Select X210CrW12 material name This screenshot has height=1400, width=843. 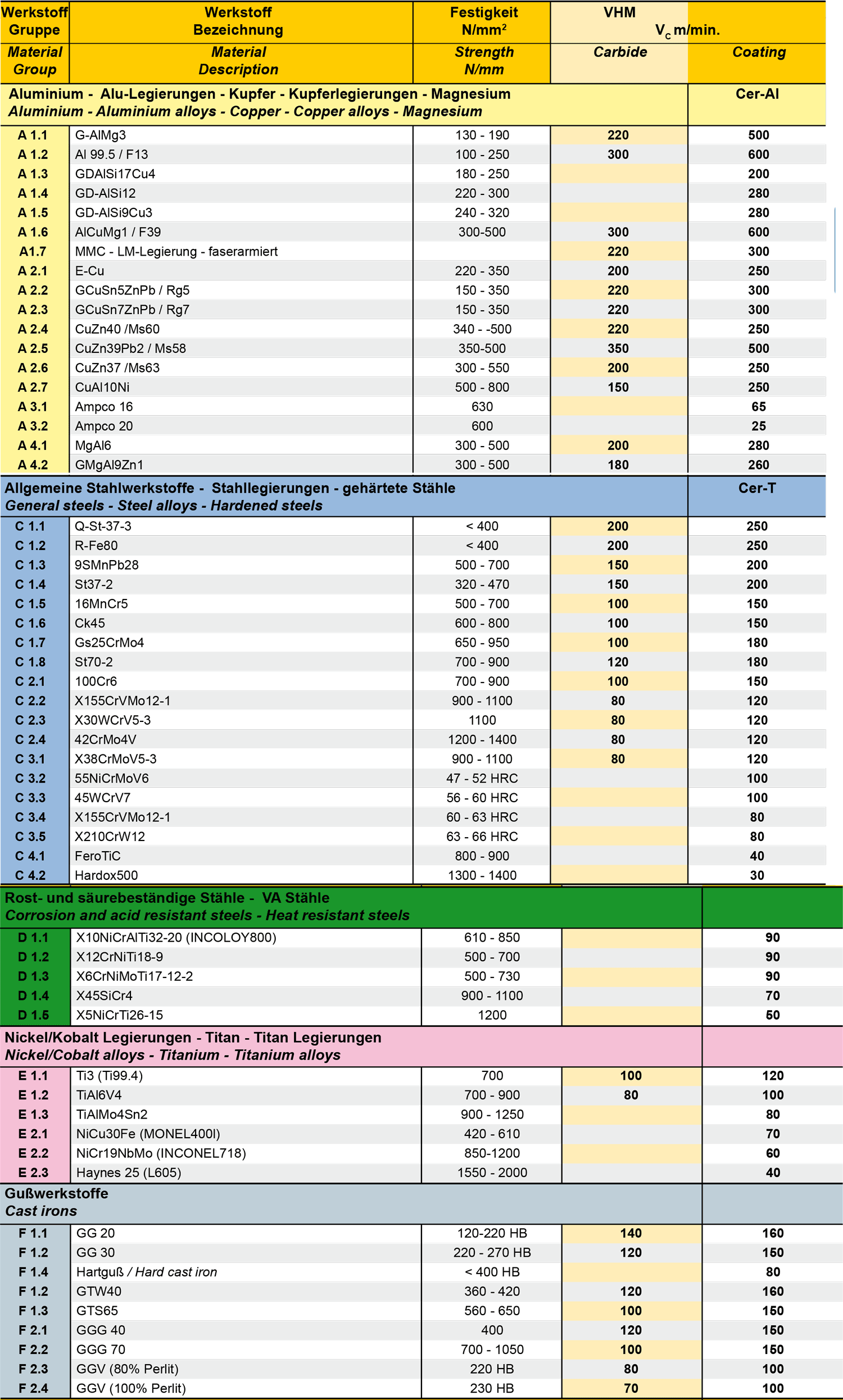coord(110,837)
